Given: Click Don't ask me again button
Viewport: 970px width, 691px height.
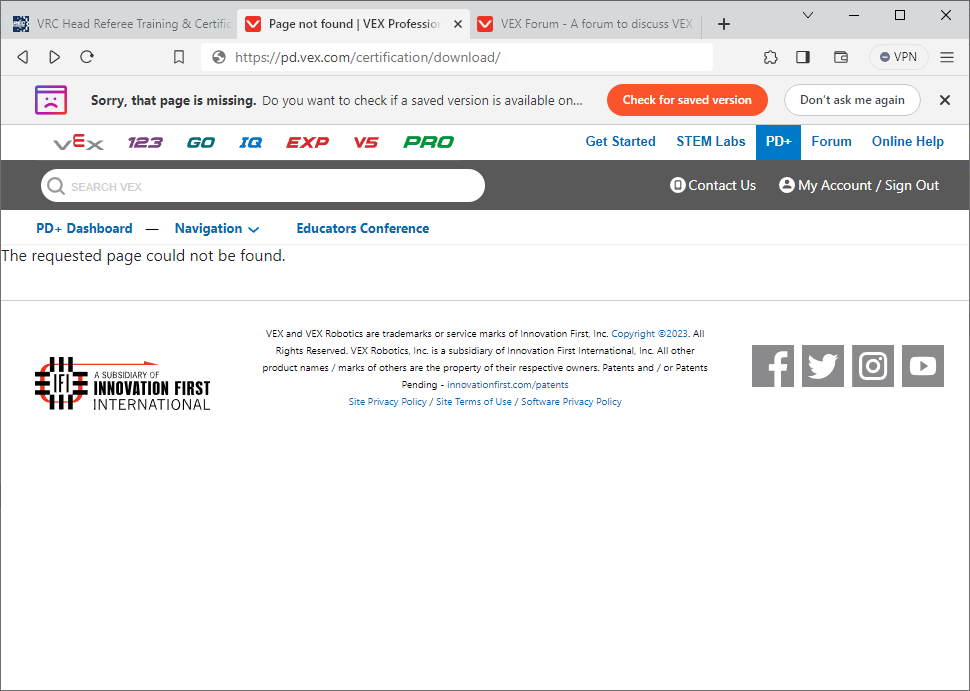Looking at the screenshot, I should point(852,100).
